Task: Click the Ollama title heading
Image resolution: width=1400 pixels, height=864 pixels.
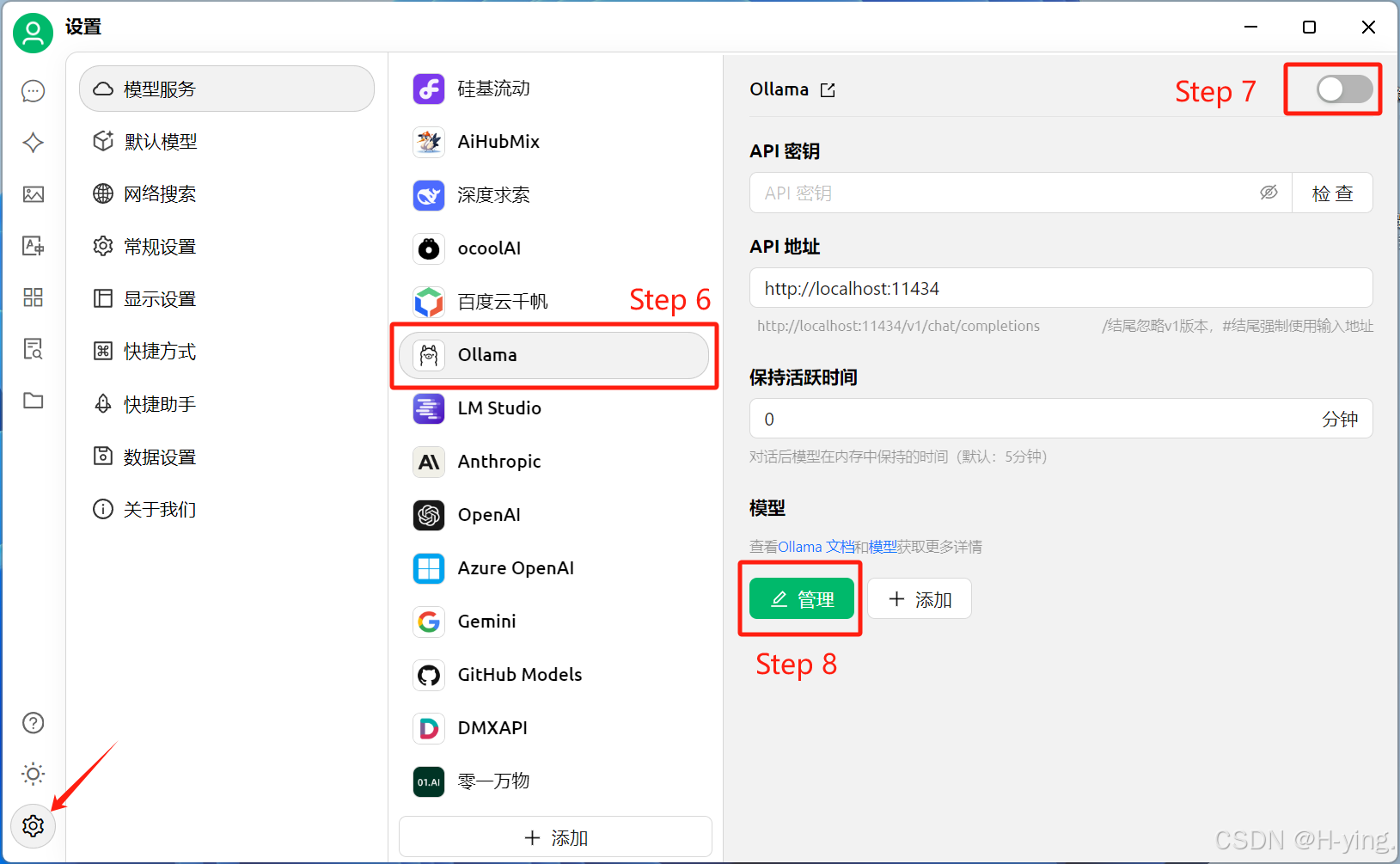Action: tap(779, 89)
